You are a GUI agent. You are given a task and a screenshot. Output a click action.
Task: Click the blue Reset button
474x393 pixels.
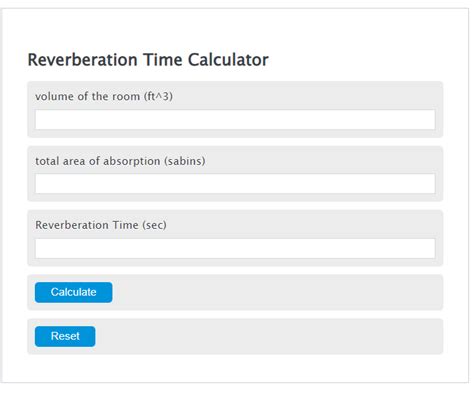tap(65, 336)
